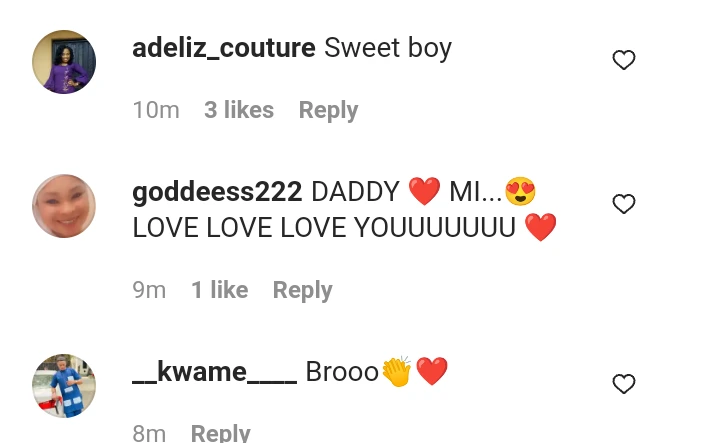Click the 'Brooo' comment text

pyautogui.click(x=342, y=372)
